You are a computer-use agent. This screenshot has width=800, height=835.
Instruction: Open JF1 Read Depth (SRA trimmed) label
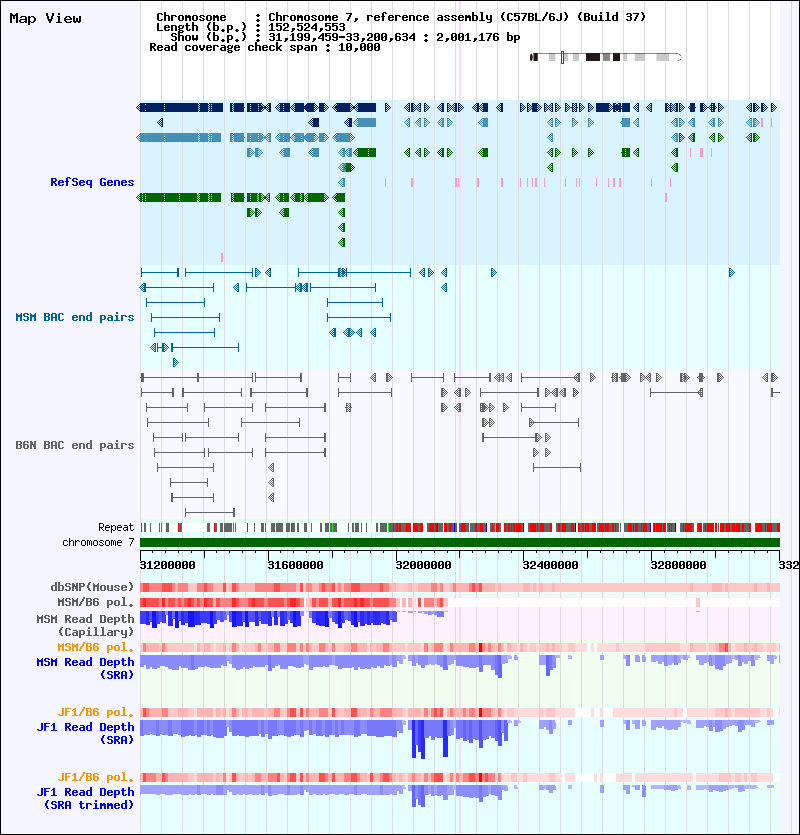coord(85,798)
